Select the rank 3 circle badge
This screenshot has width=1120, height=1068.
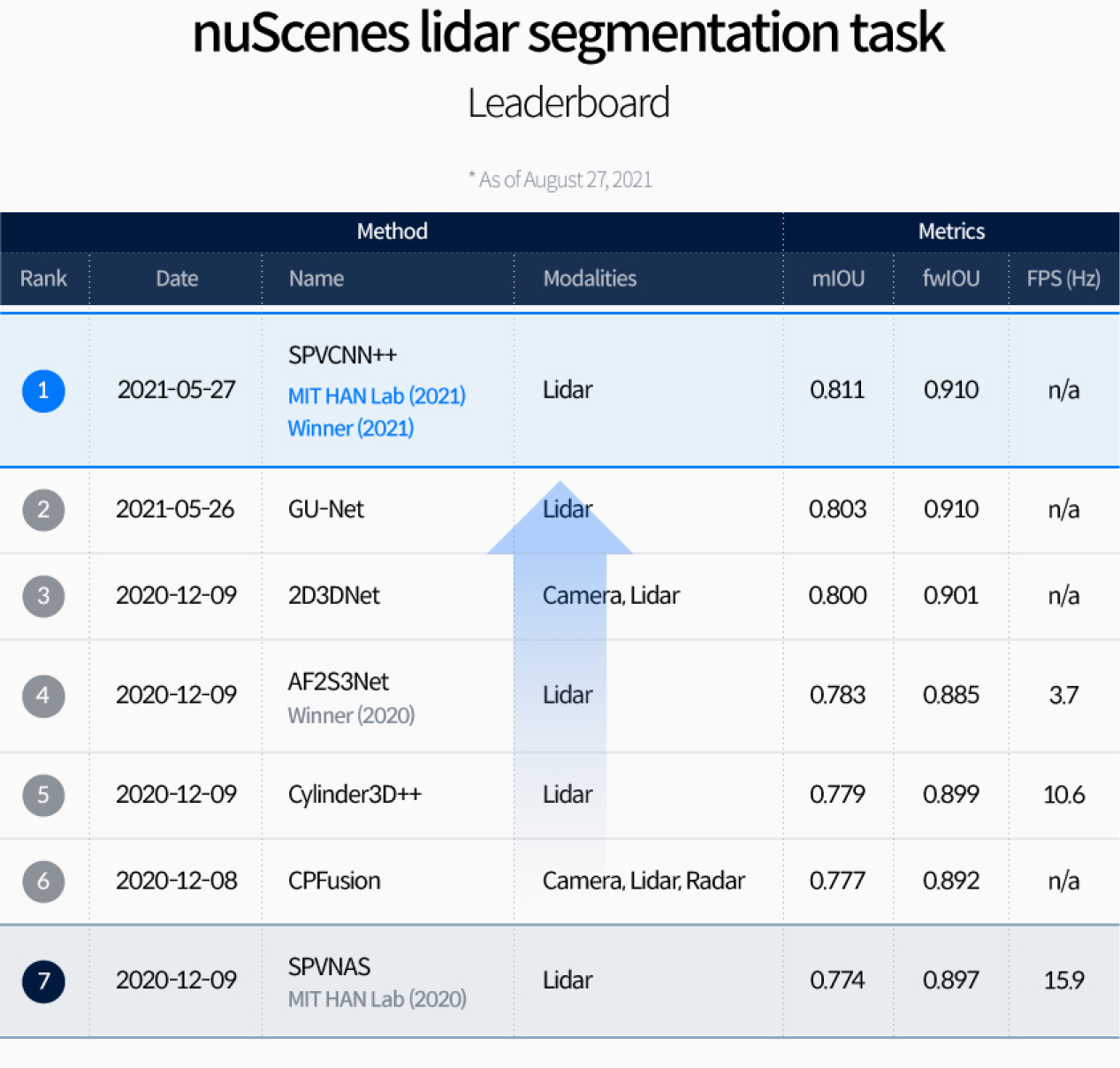pos(43,596)
